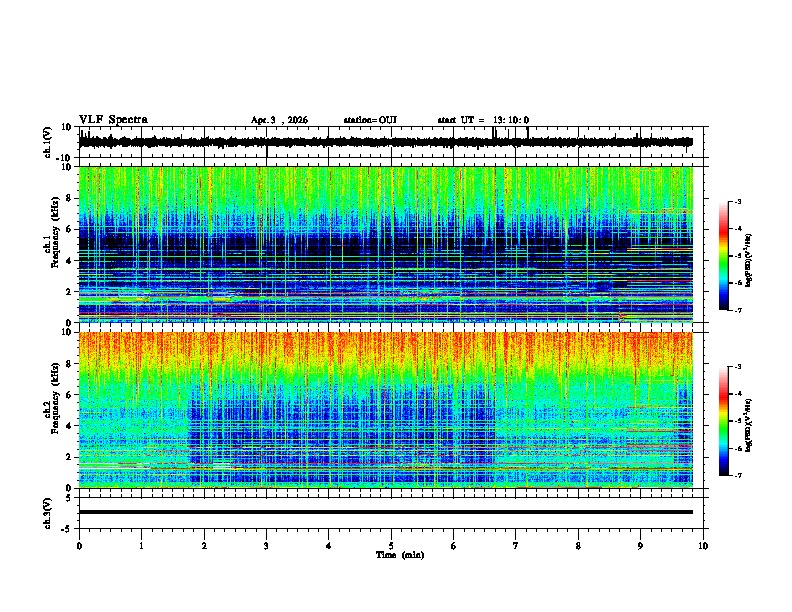Click the time axis tick label "0"
This screenshot has width=792, height=612.
pos(79,546)
